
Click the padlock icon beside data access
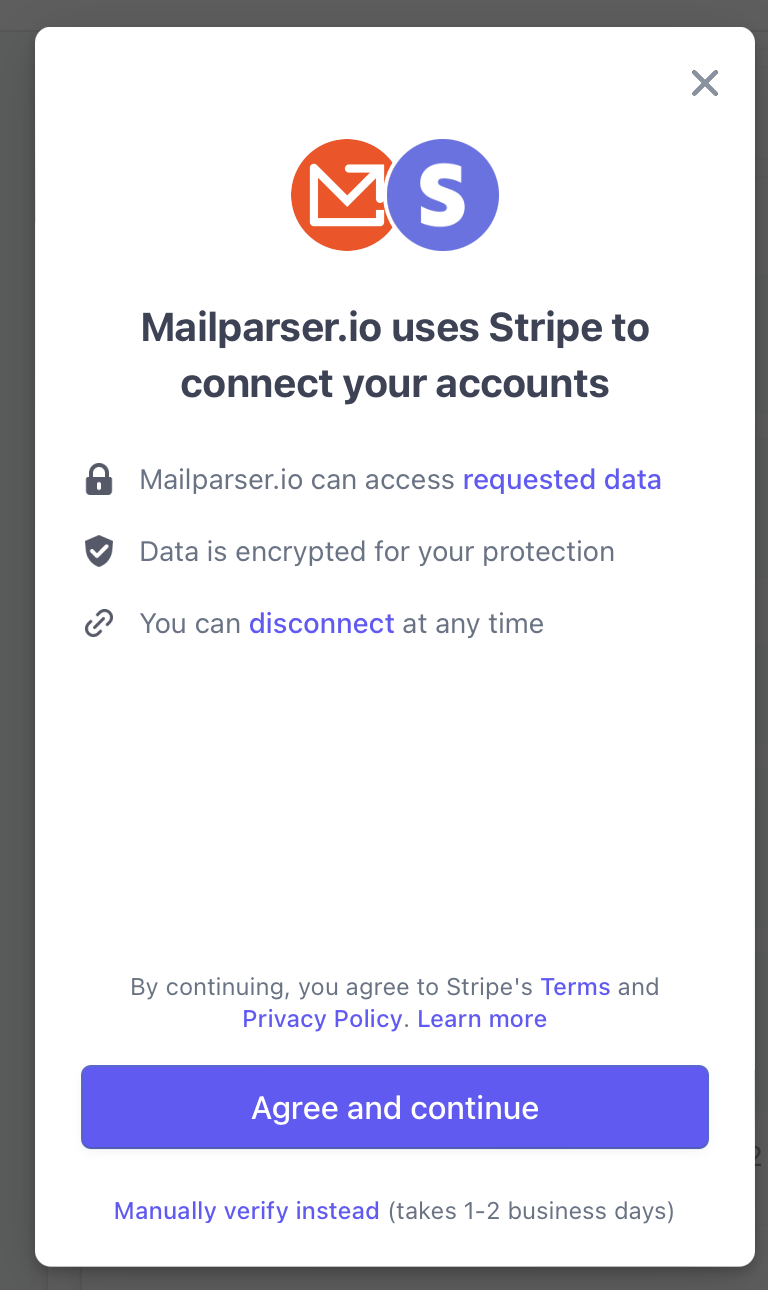[99, 480]
